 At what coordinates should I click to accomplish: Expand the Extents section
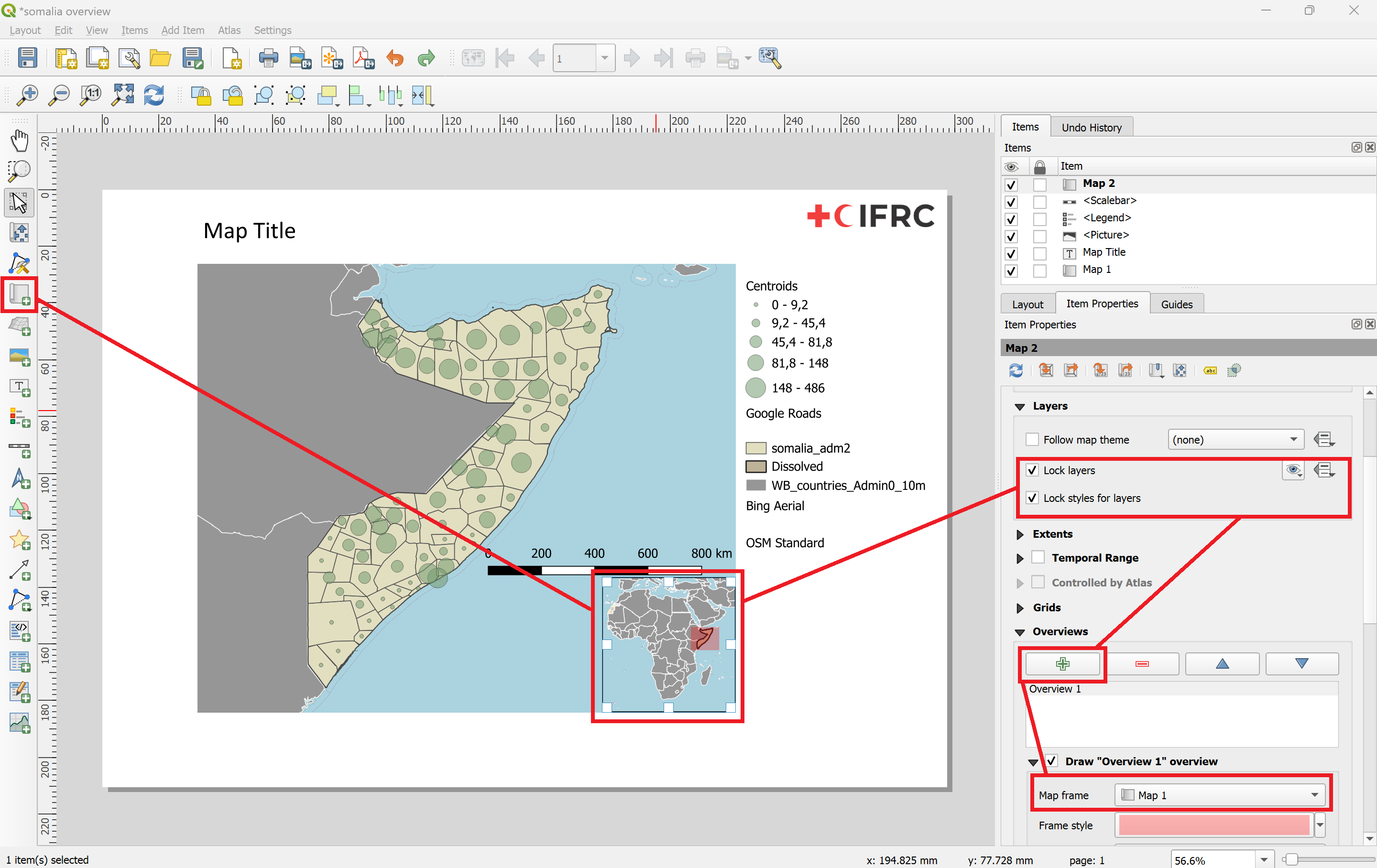[x=1020, y=534]
